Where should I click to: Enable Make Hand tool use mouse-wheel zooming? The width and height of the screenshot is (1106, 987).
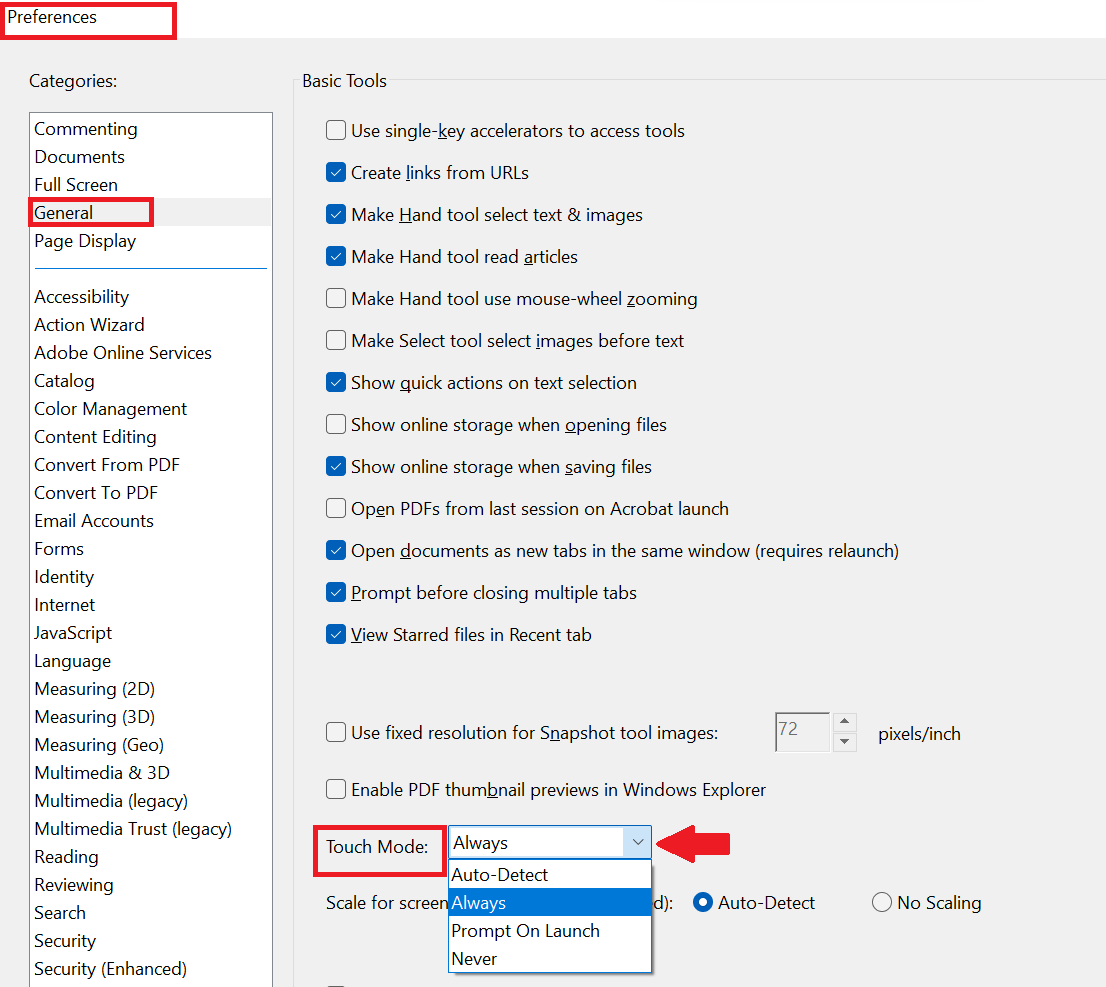[336, 298]
